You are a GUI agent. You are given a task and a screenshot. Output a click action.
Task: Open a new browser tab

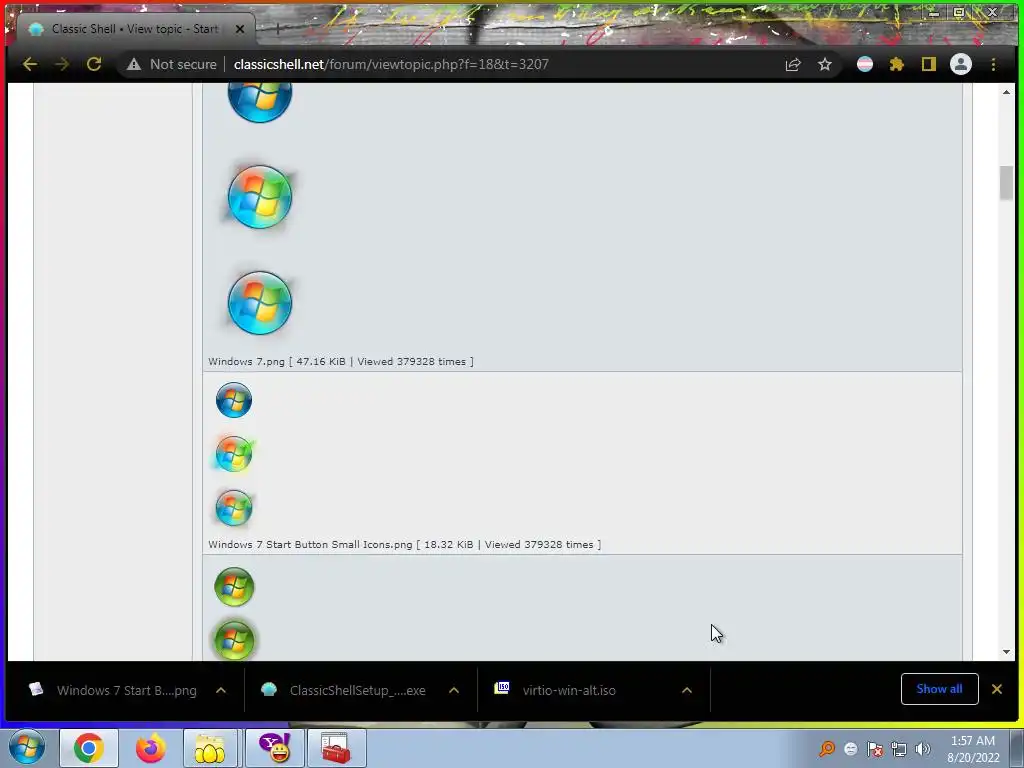pos(278,29)
